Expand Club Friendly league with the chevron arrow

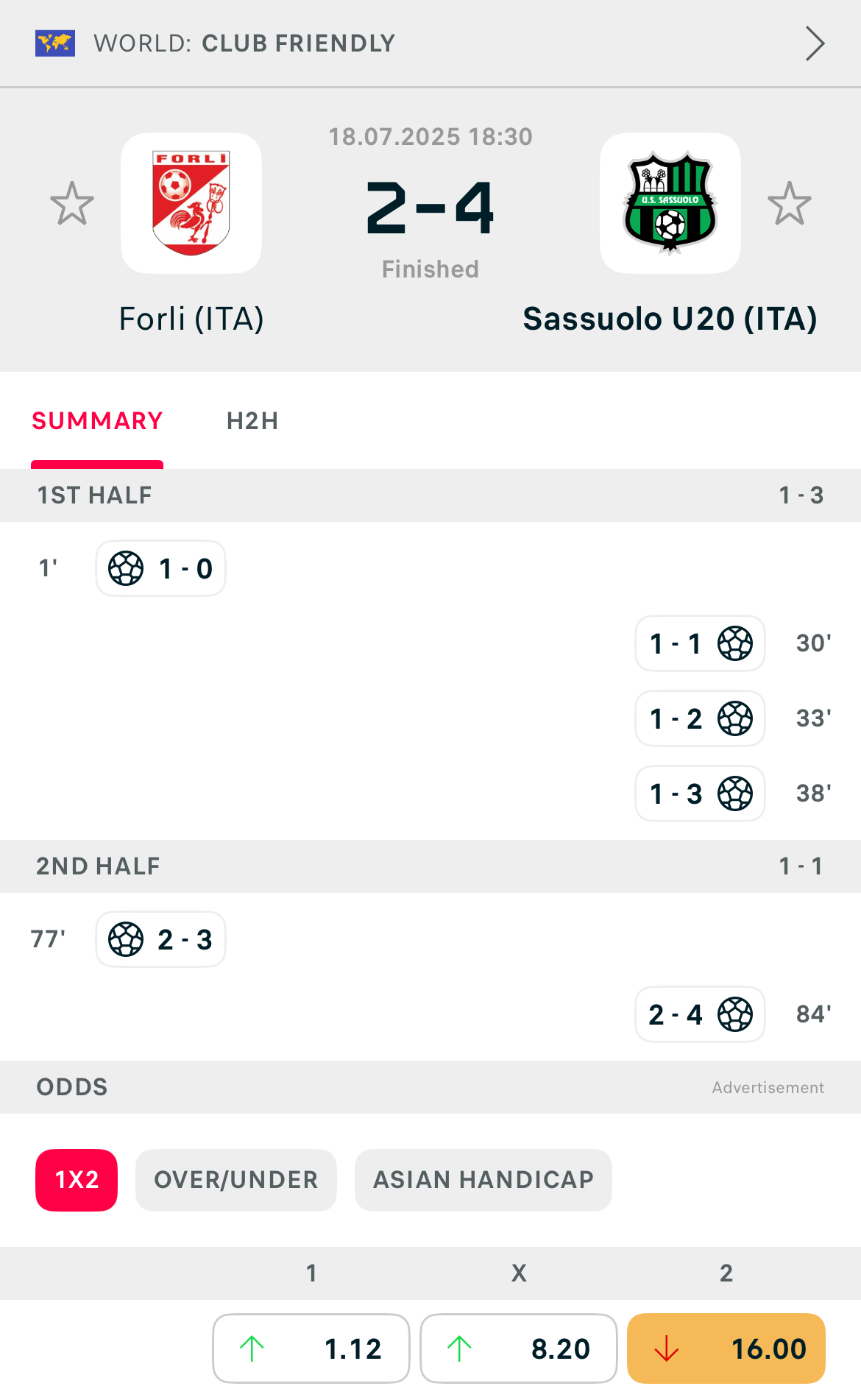tap(815, 43)
